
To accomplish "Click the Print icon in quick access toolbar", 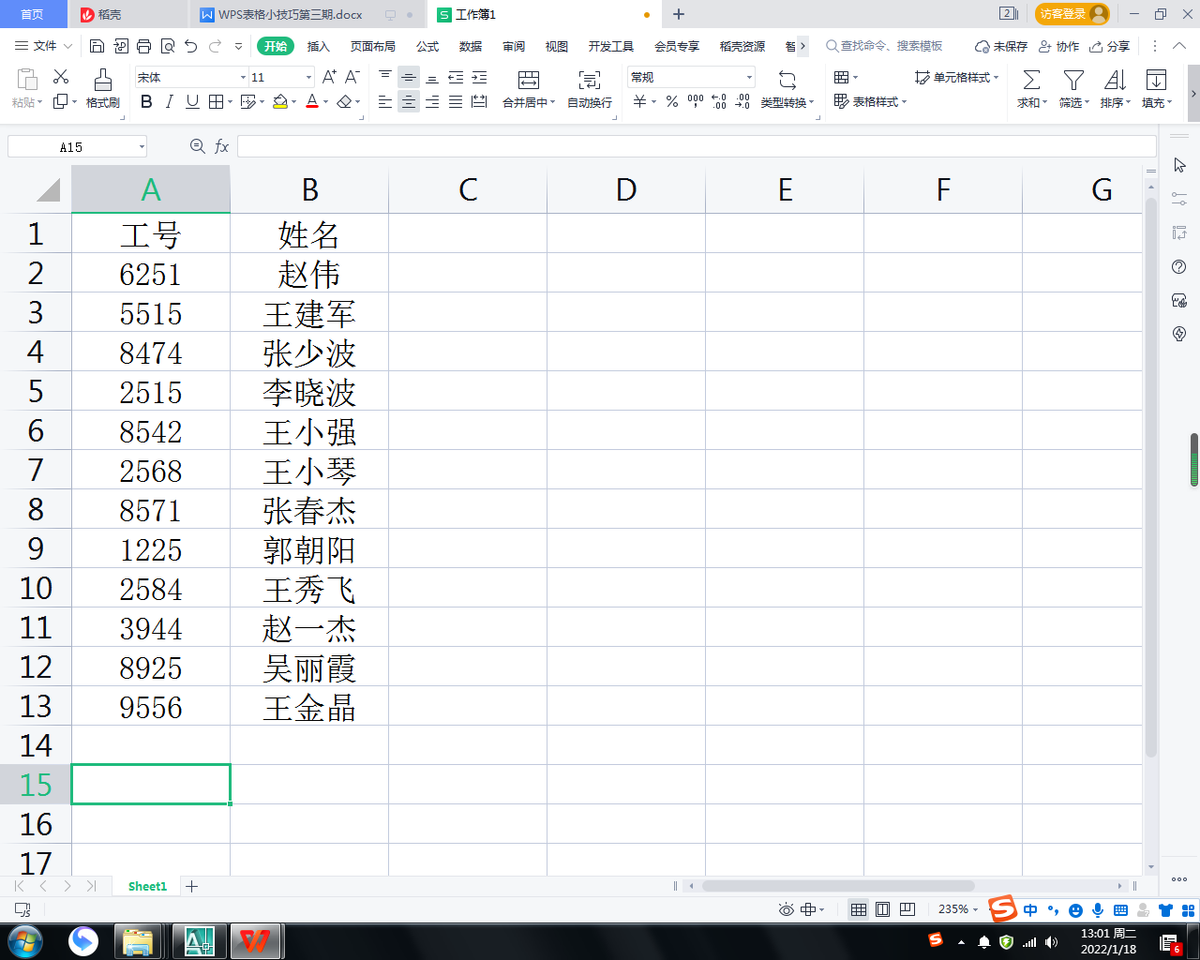I will pos(144,46).
